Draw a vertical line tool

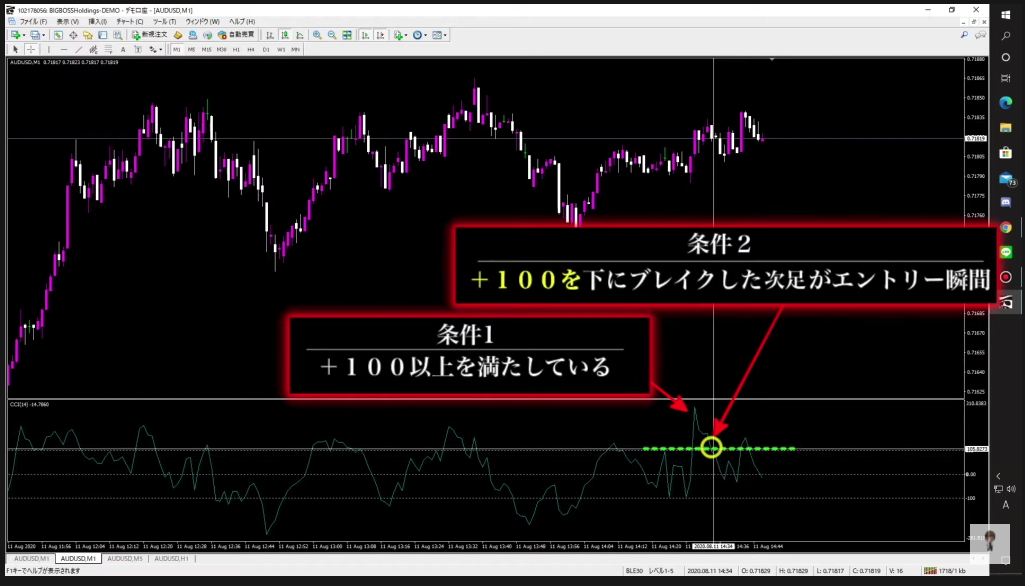(x=48, y=50)
